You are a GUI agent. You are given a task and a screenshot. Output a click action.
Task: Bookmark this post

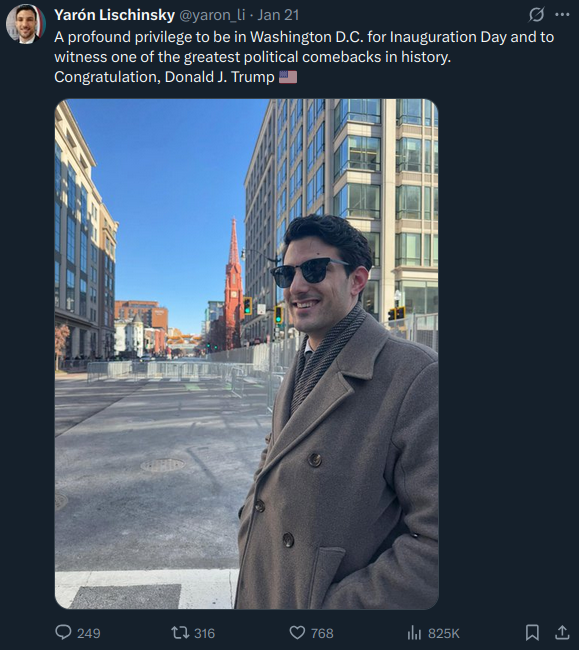coord(532,633)
